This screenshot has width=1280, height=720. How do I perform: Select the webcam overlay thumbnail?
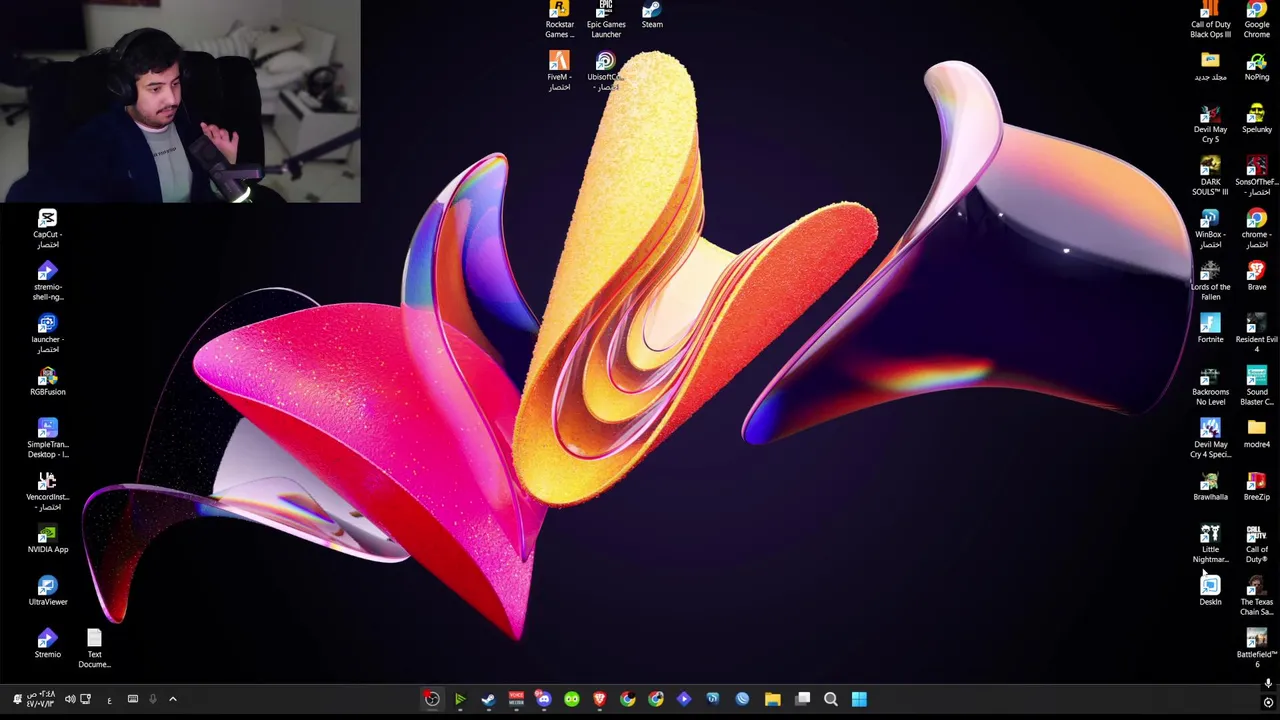(180, 101)
